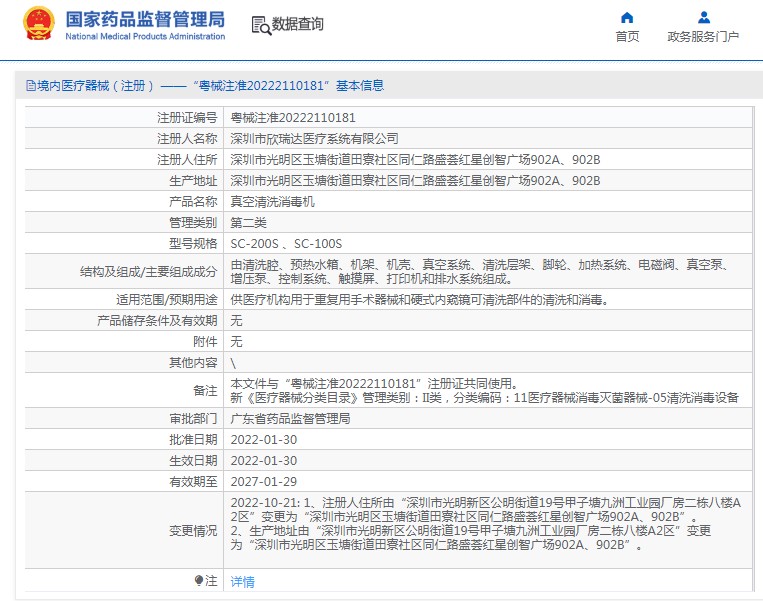This screenshot has width=763, height=601.
Task: Select 广东省药品监督管理局 approval department
Action: [290, 419]
